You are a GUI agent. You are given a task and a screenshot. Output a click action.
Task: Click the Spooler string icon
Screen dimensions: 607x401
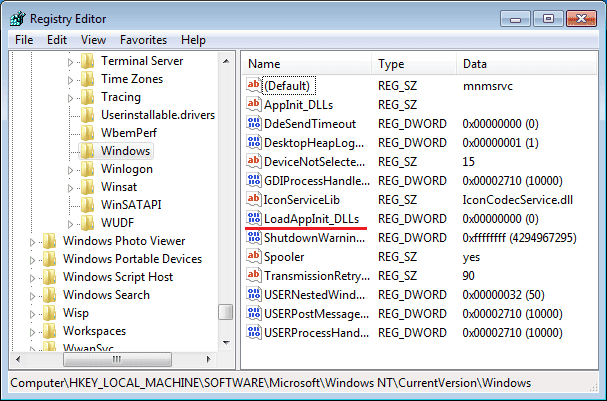254,256
